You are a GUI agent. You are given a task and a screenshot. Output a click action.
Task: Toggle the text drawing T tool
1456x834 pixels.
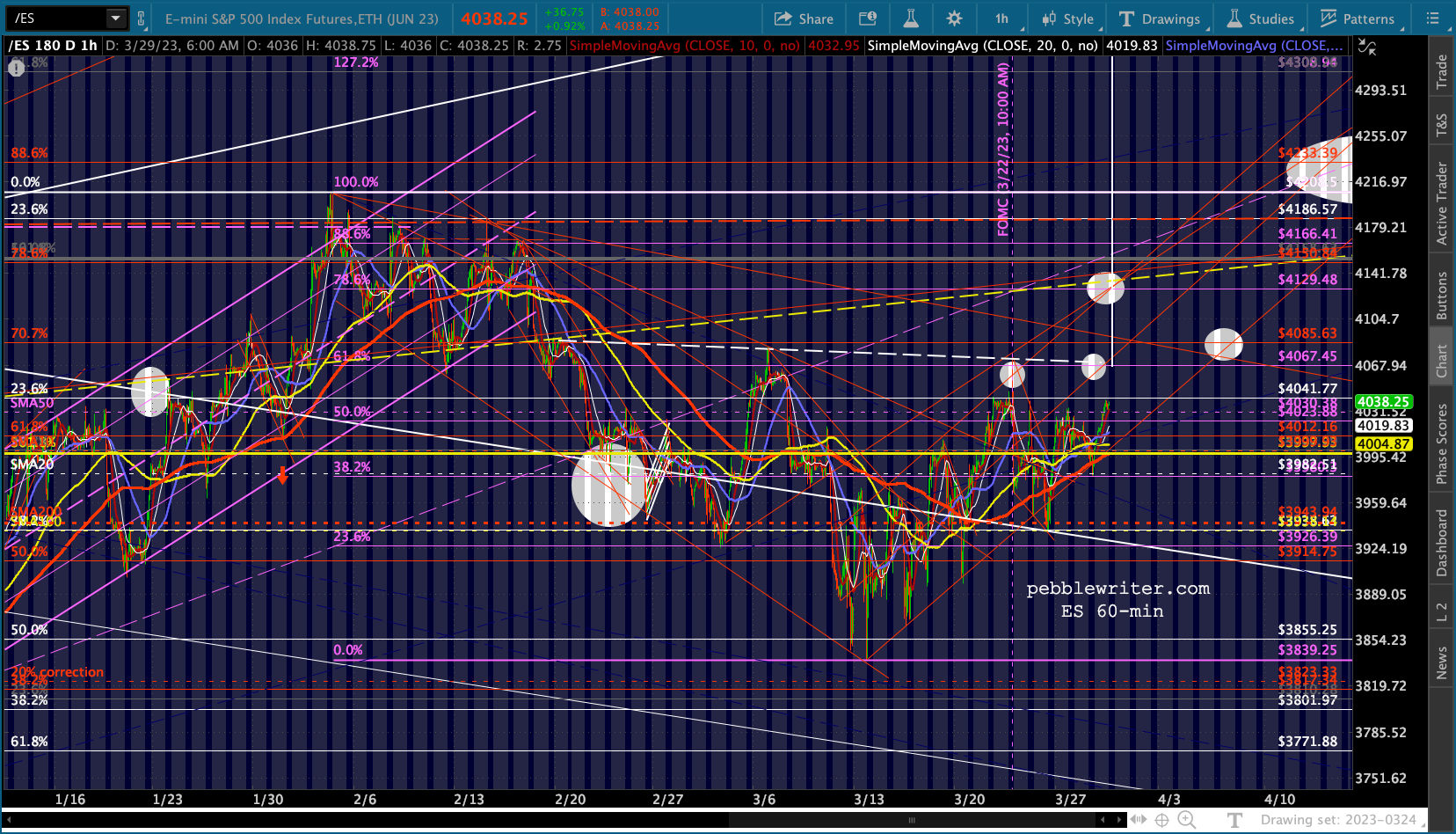pos(1235,820)
